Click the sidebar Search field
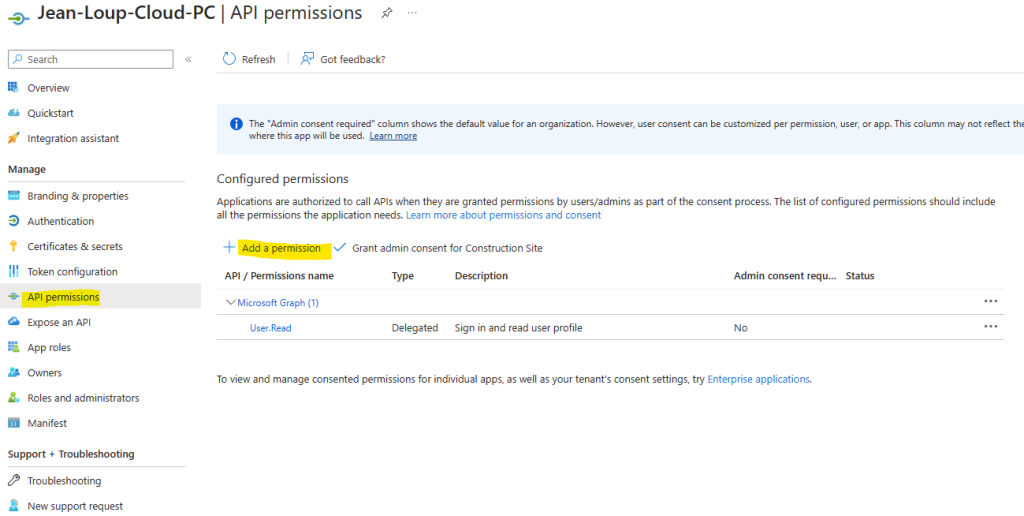The height and width of the screenshot is (516, 1024). [91, 59]
